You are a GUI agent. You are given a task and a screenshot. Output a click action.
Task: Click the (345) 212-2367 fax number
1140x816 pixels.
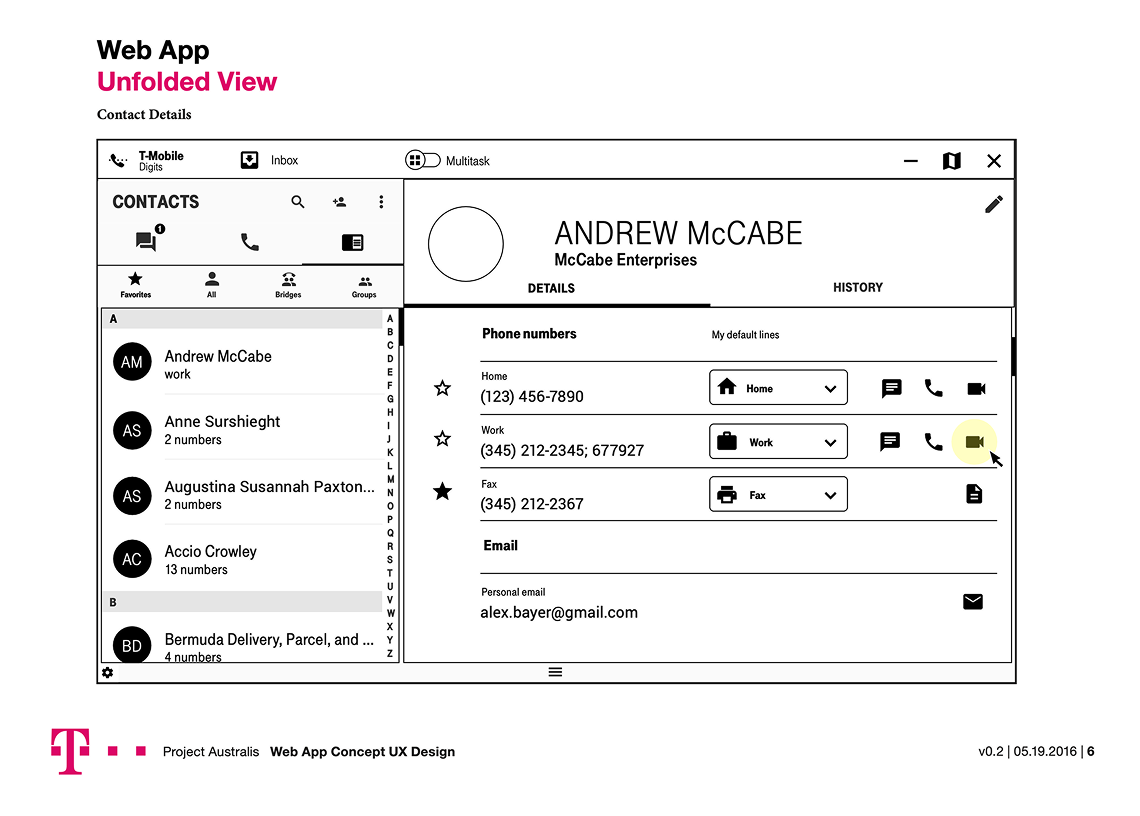531,504
